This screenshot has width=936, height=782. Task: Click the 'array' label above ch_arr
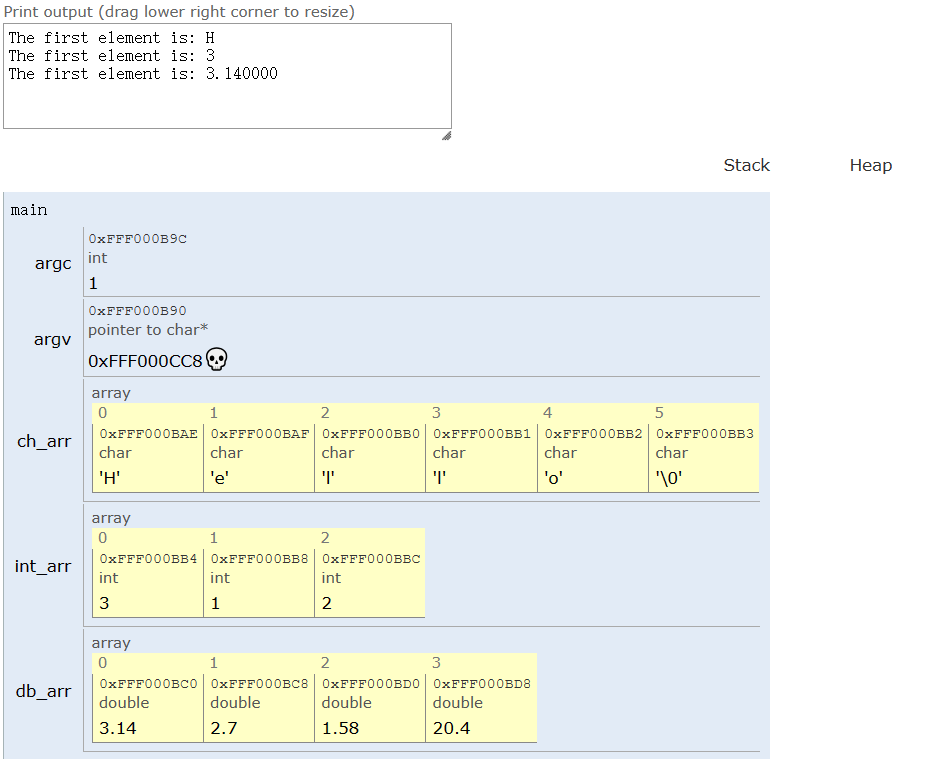pyautogui.click(x=111, y=393)
